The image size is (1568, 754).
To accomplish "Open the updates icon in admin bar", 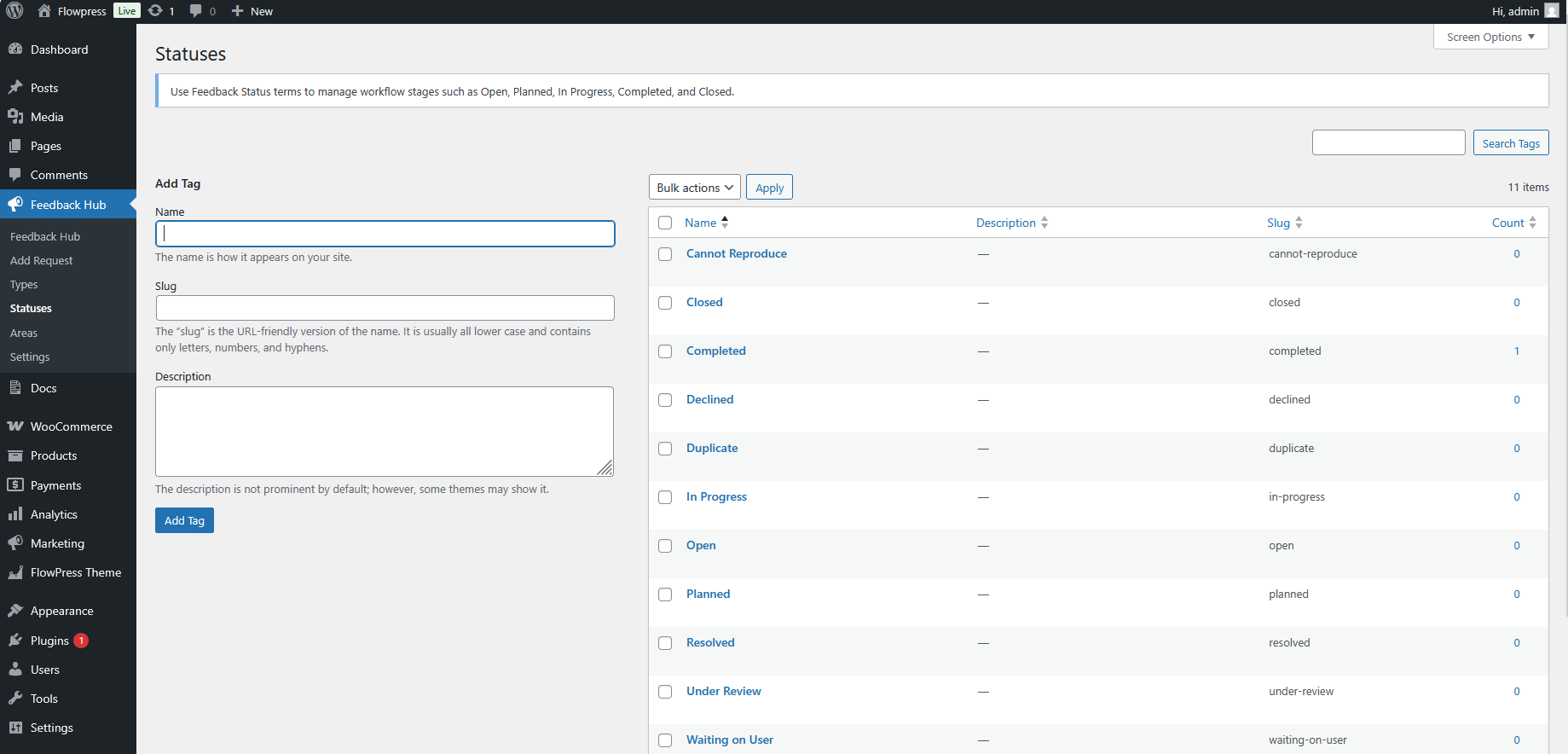I will [x=155, y=11].
